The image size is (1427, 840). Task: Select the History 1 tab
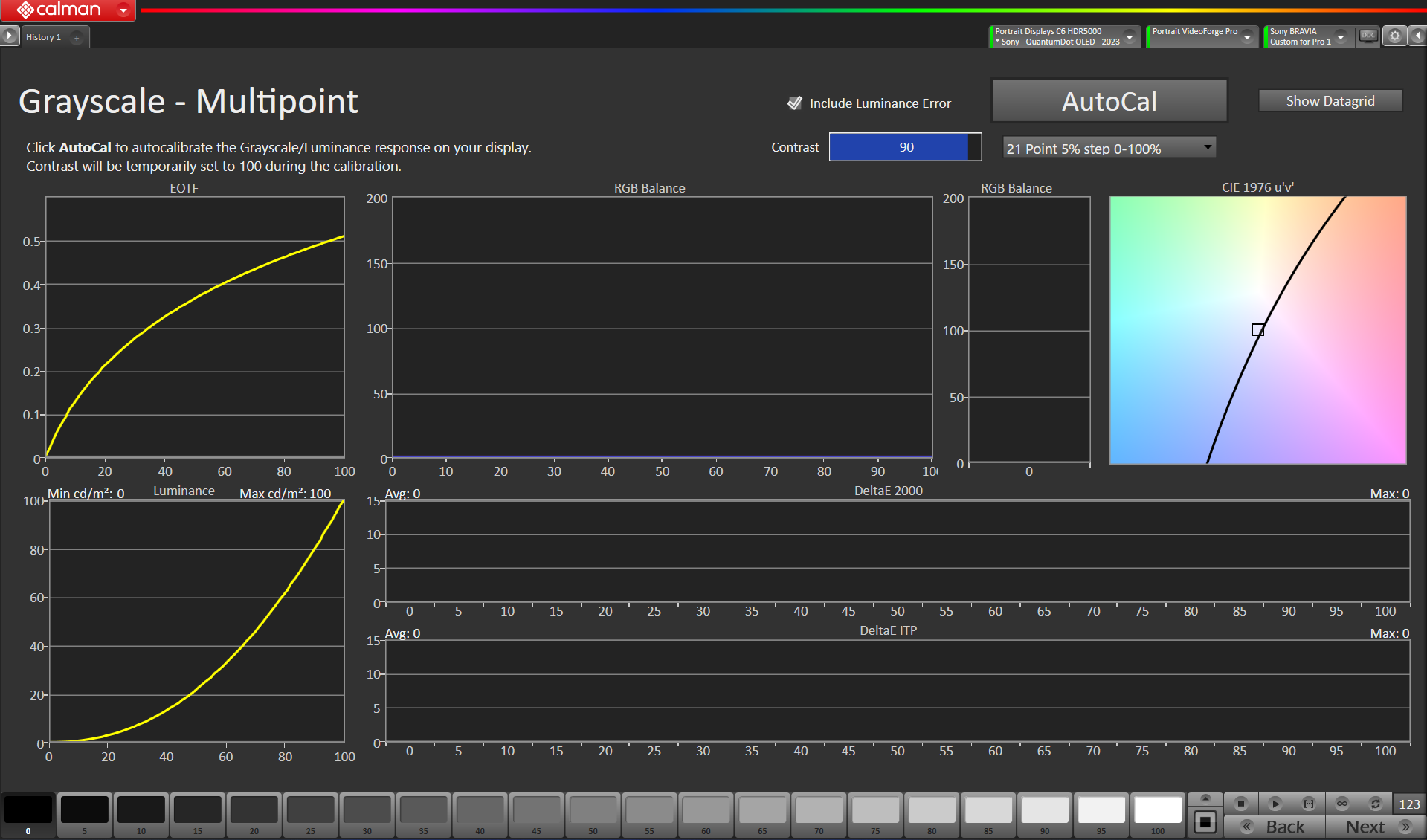(43, 37)
